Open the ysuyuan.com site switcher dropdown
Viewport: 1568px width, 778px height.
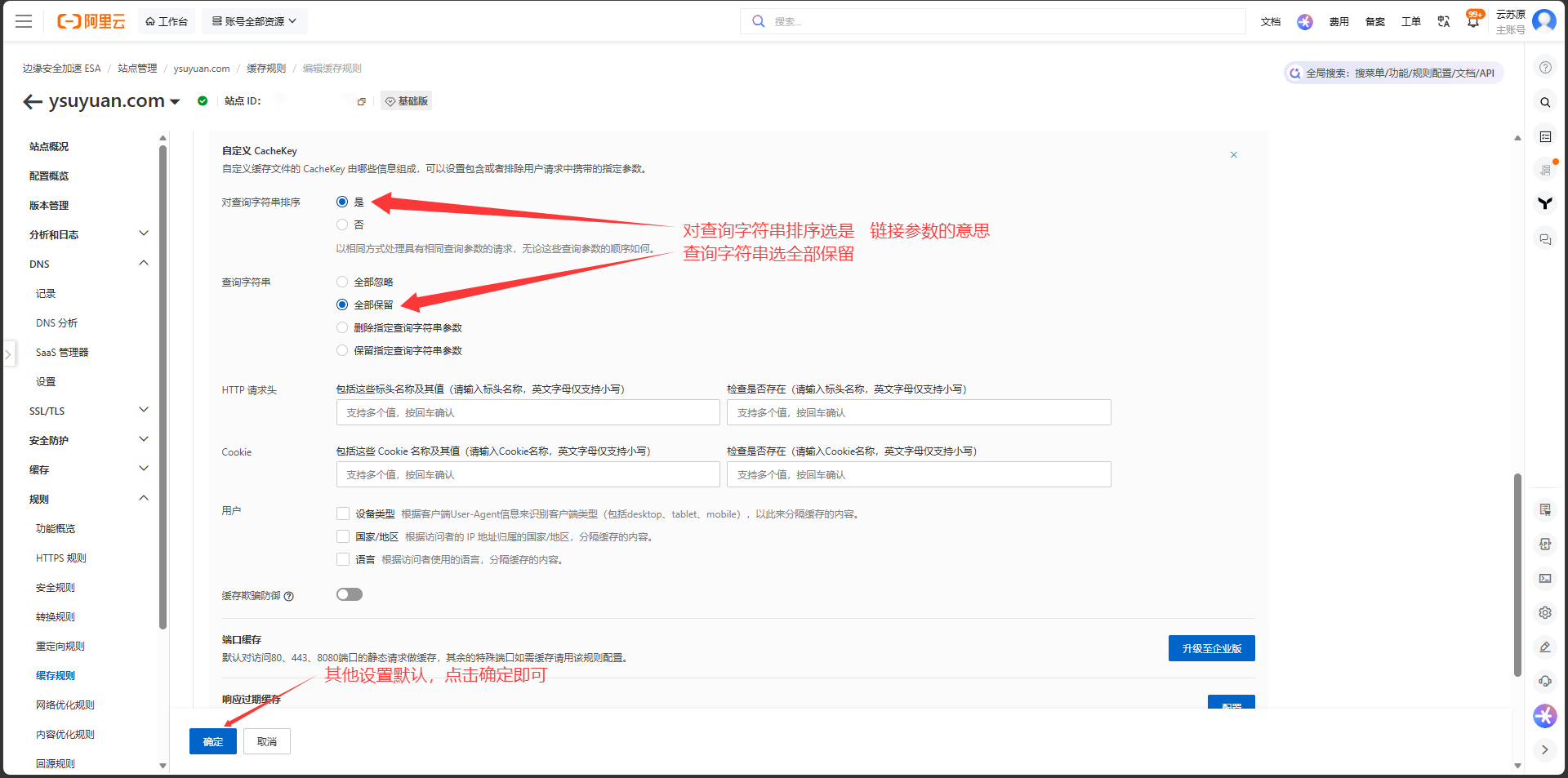coord(175,102)
